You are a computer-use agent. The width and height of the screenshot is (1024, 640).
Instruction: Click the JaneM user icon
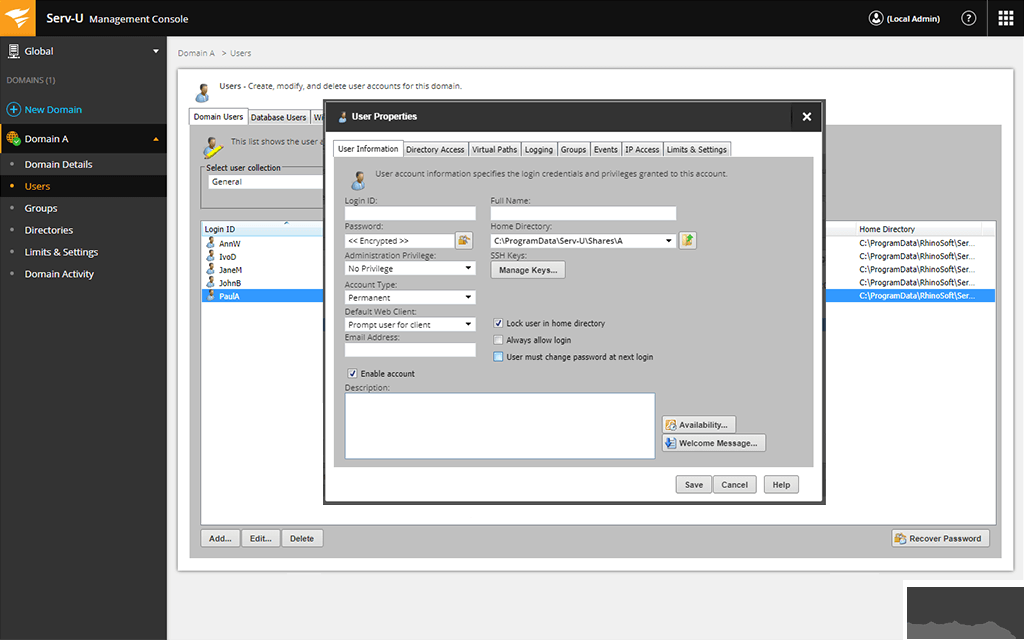(210, 269)
